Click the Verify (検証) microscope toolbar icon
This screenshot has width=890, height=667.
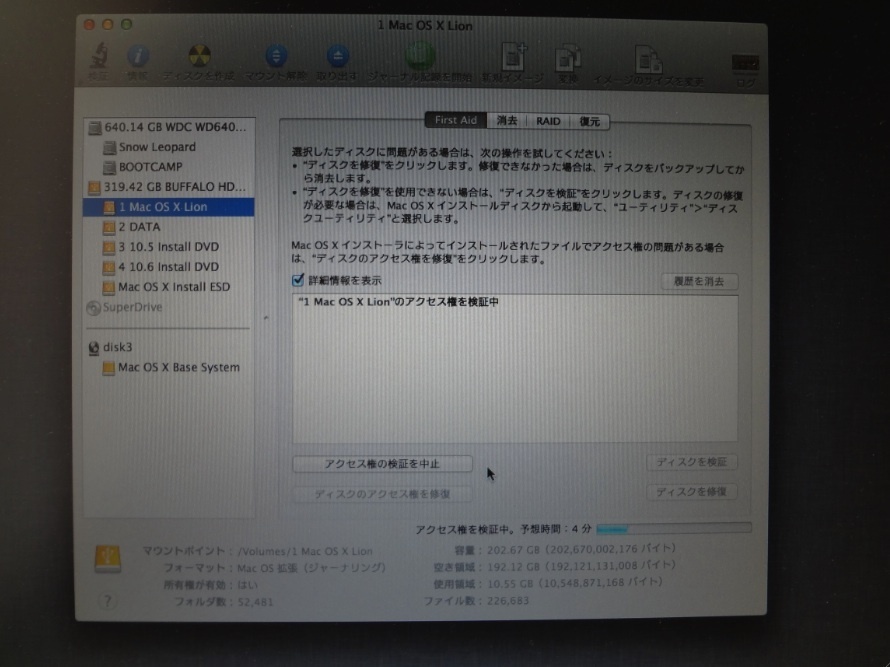tap(99, 58)
